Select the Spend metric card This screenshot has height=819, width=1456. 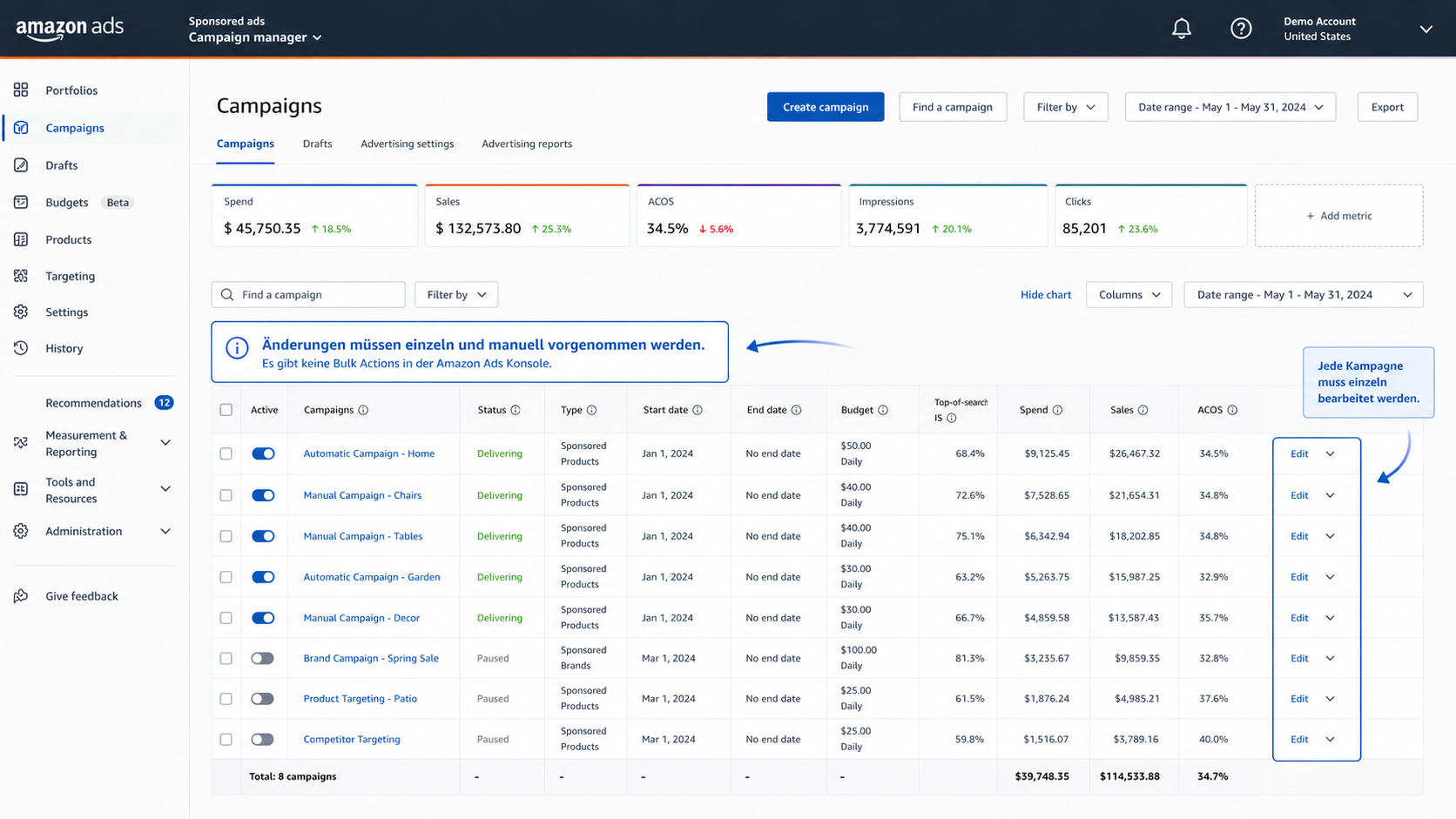[x=314, y=216]
